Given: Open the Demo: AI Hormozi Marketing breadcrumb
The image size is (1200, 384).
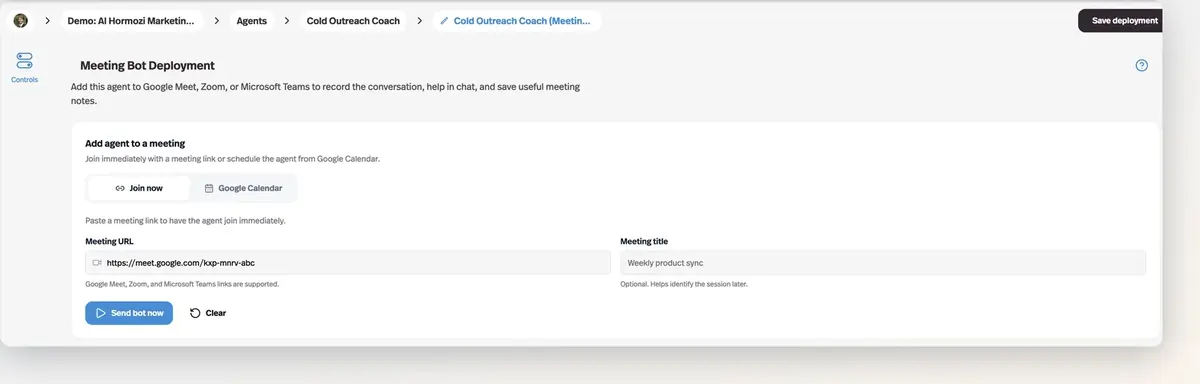Looking at the screenshot, I should pyautogui.click(x=131, y=21).
